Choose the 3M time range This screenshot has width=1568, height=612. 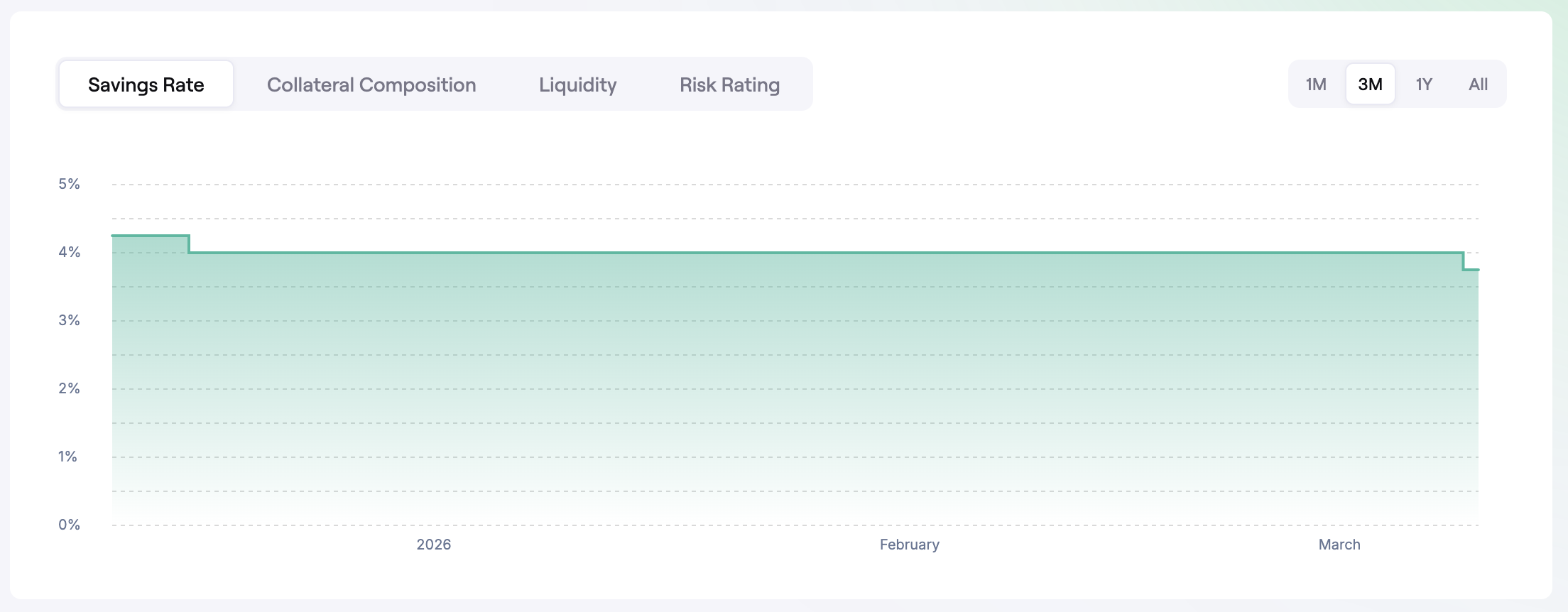coord(1370,84)
